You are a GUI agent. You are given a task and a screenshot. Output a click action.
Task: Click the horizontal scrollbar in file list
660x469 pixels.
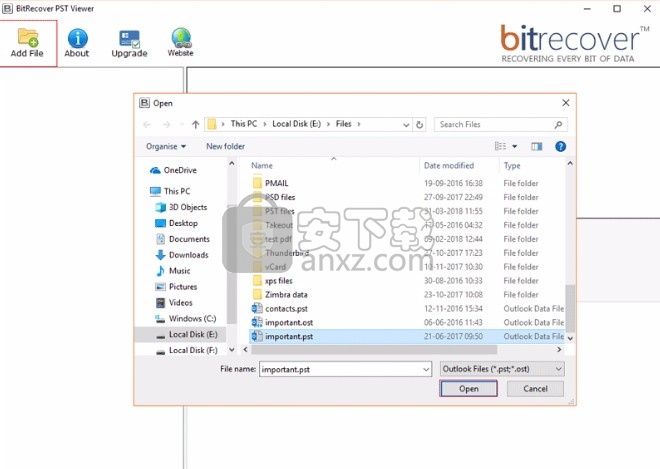[374, 349]
